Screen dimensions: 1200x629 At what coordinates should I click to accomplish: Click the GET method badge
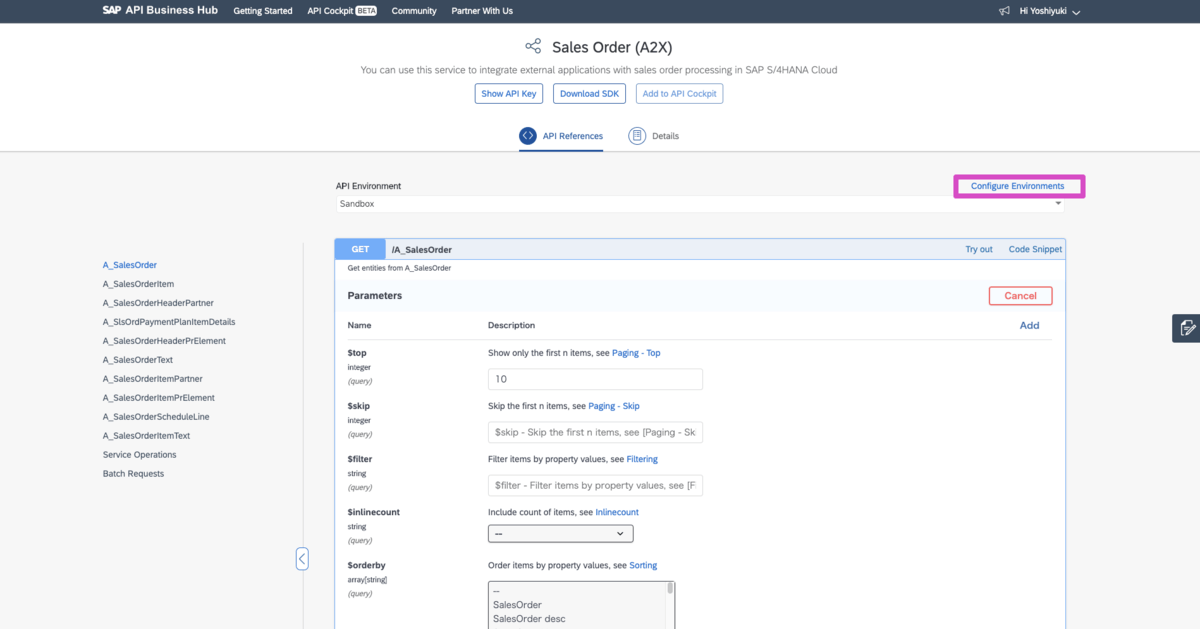pos(360,249)
